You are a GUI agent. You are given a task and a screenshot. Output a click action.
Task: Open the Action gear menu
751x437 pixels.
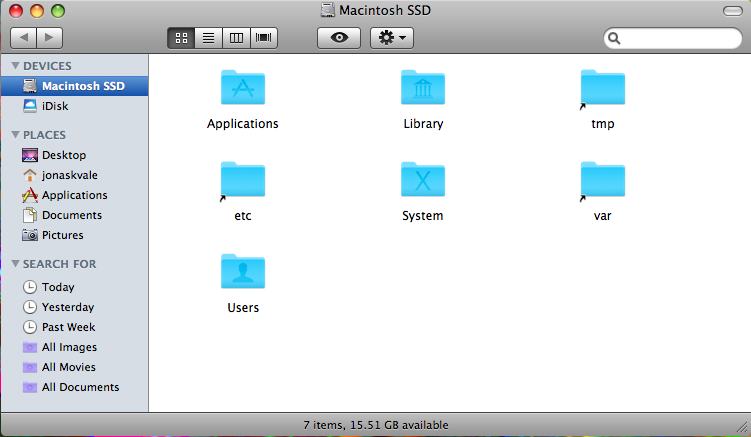(392, 38)
